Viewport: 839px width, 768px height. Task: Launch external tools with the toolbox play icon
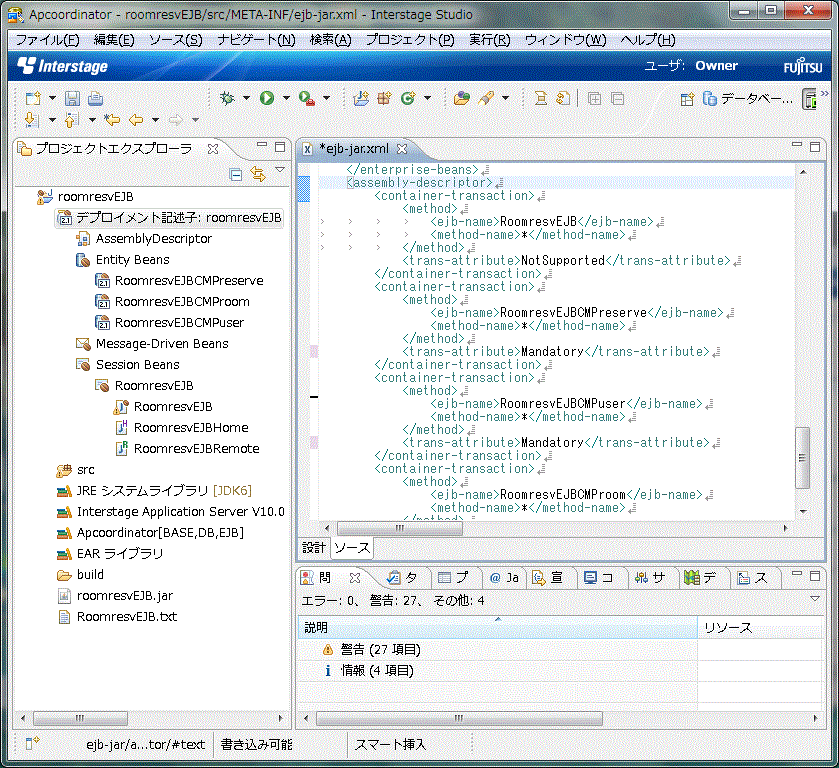[307, 98]
